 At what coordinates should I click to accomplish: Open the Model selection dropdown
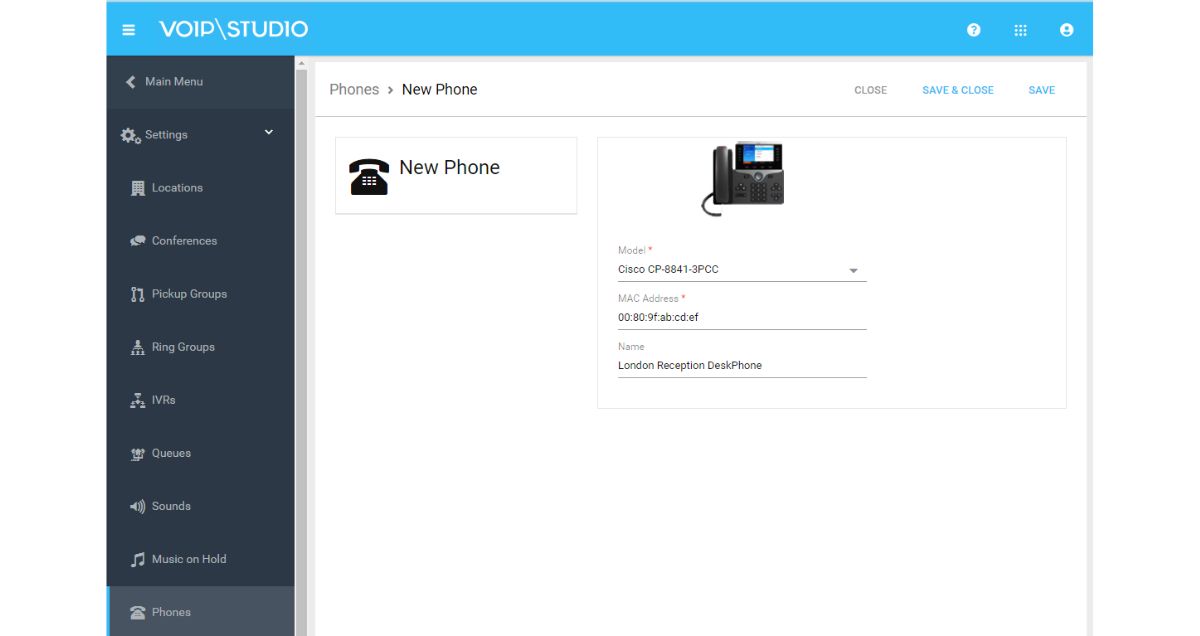(853, 269)
